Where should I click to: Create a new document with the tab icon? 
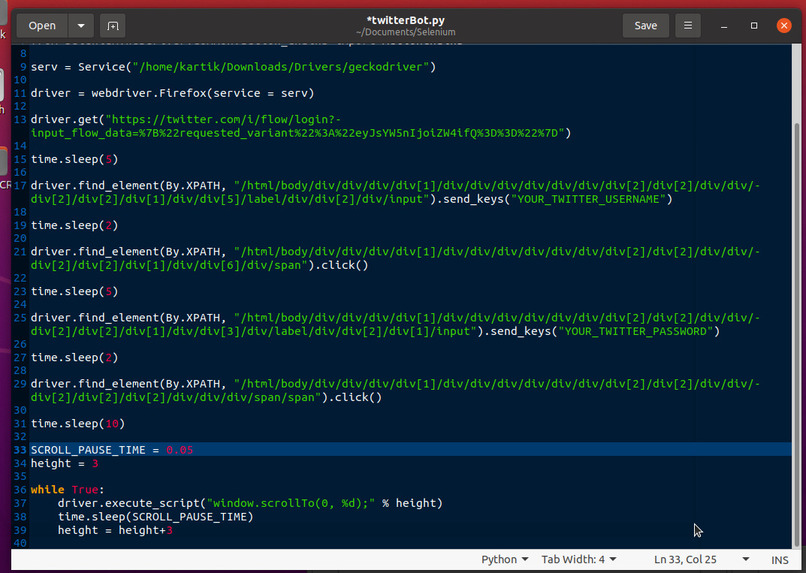[113, 26]
